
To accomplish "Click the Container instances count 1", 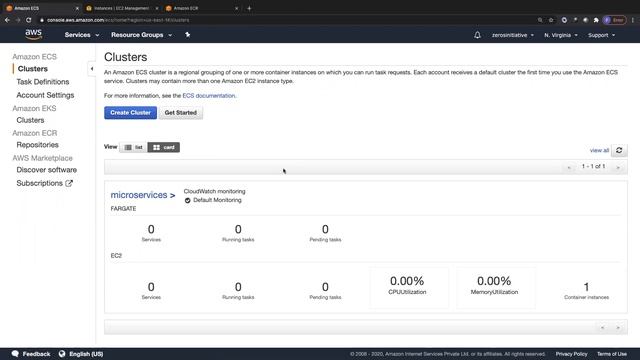I will [587, 287].
